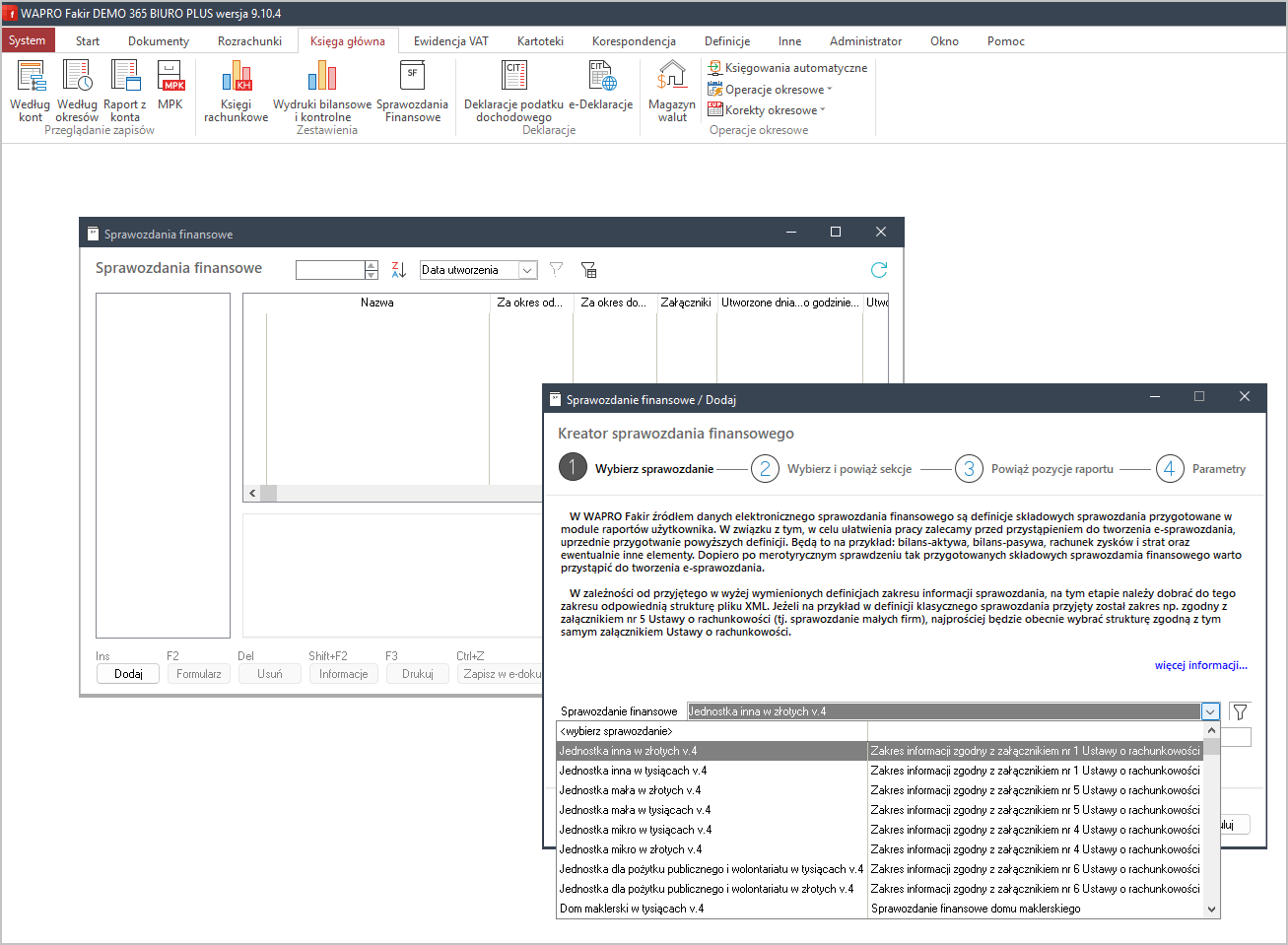Open Księgi rachunkowe reports
This screenshot has height=945, width=1288.
236,91
